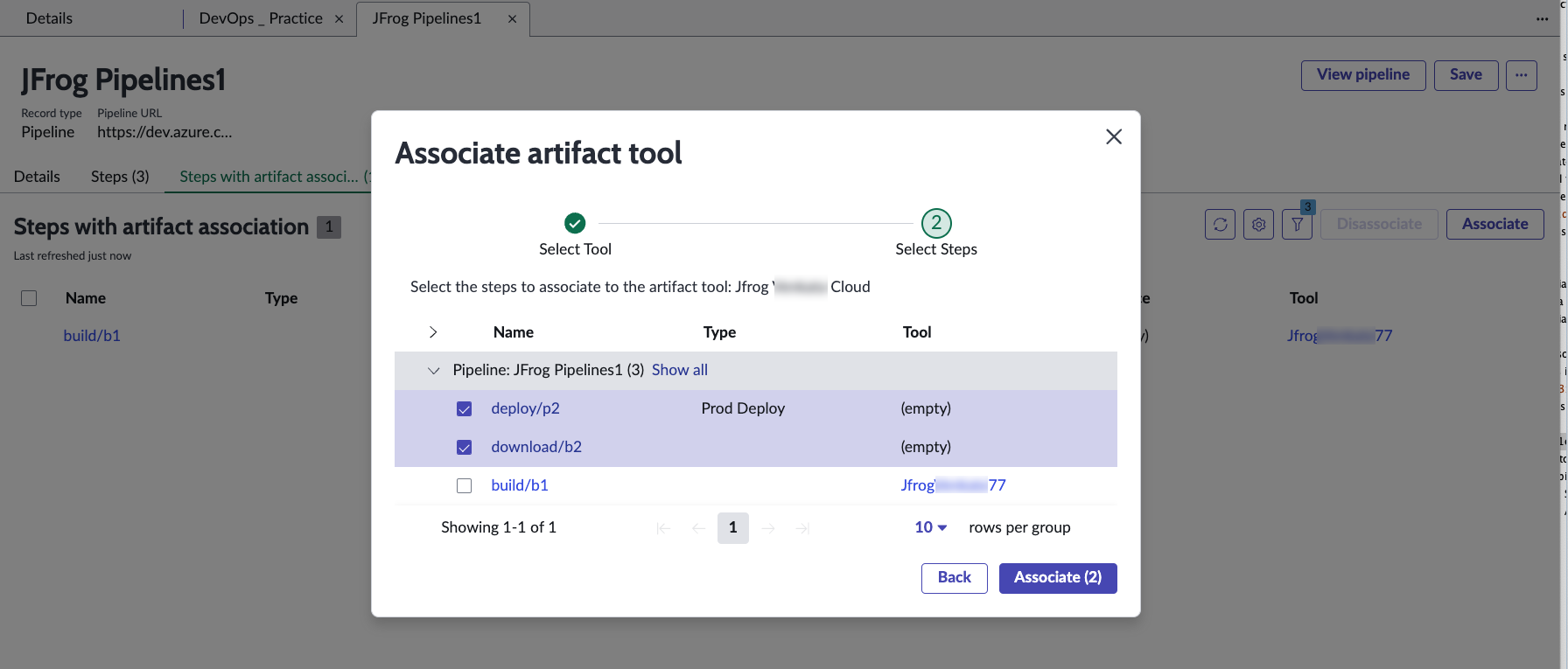
Task: Click the Prod Deploy type cell
Action: click(x=743, y=408)
